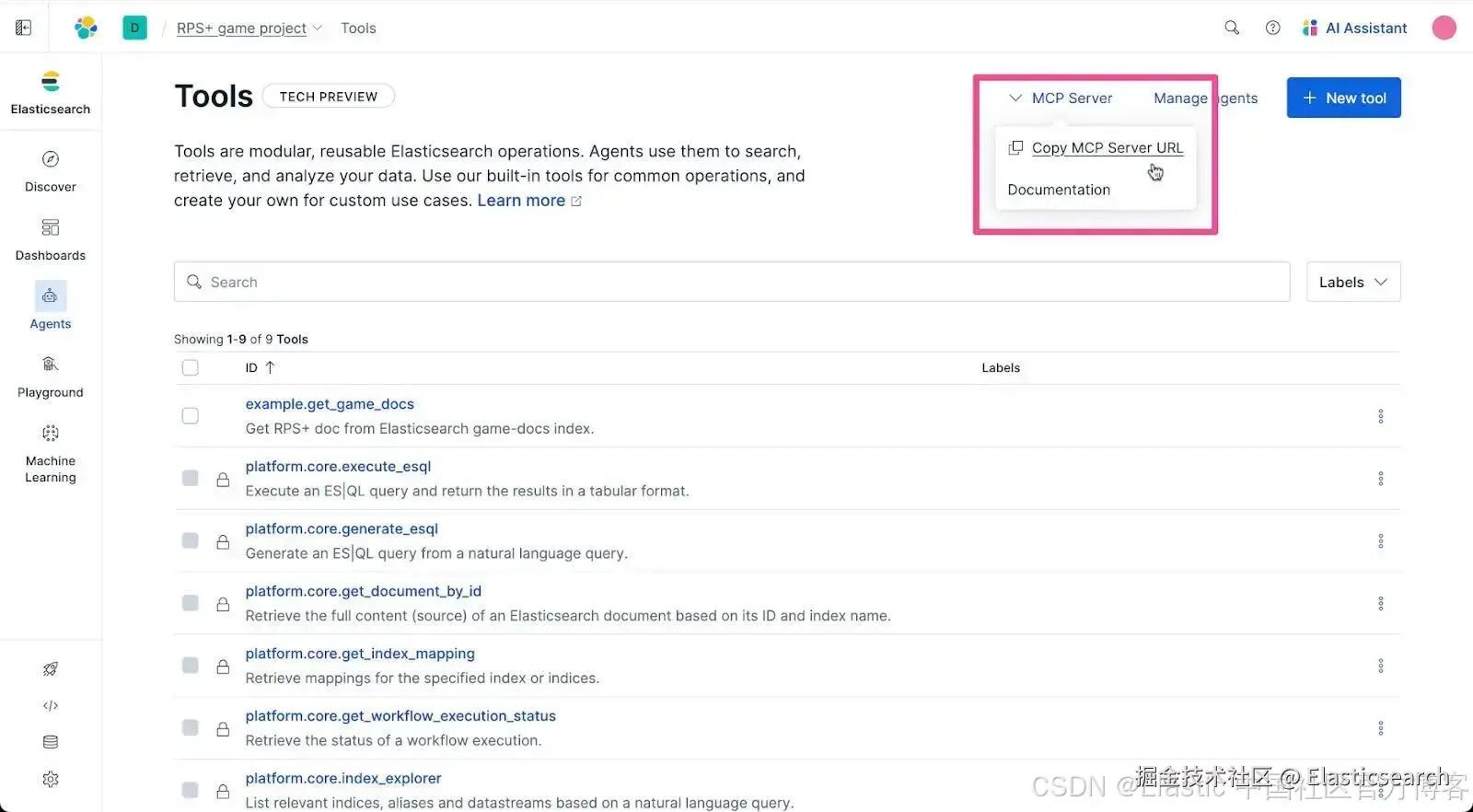Sort tools by the ID column
Screen dimensions: 1473x812
tap(260, 367)
